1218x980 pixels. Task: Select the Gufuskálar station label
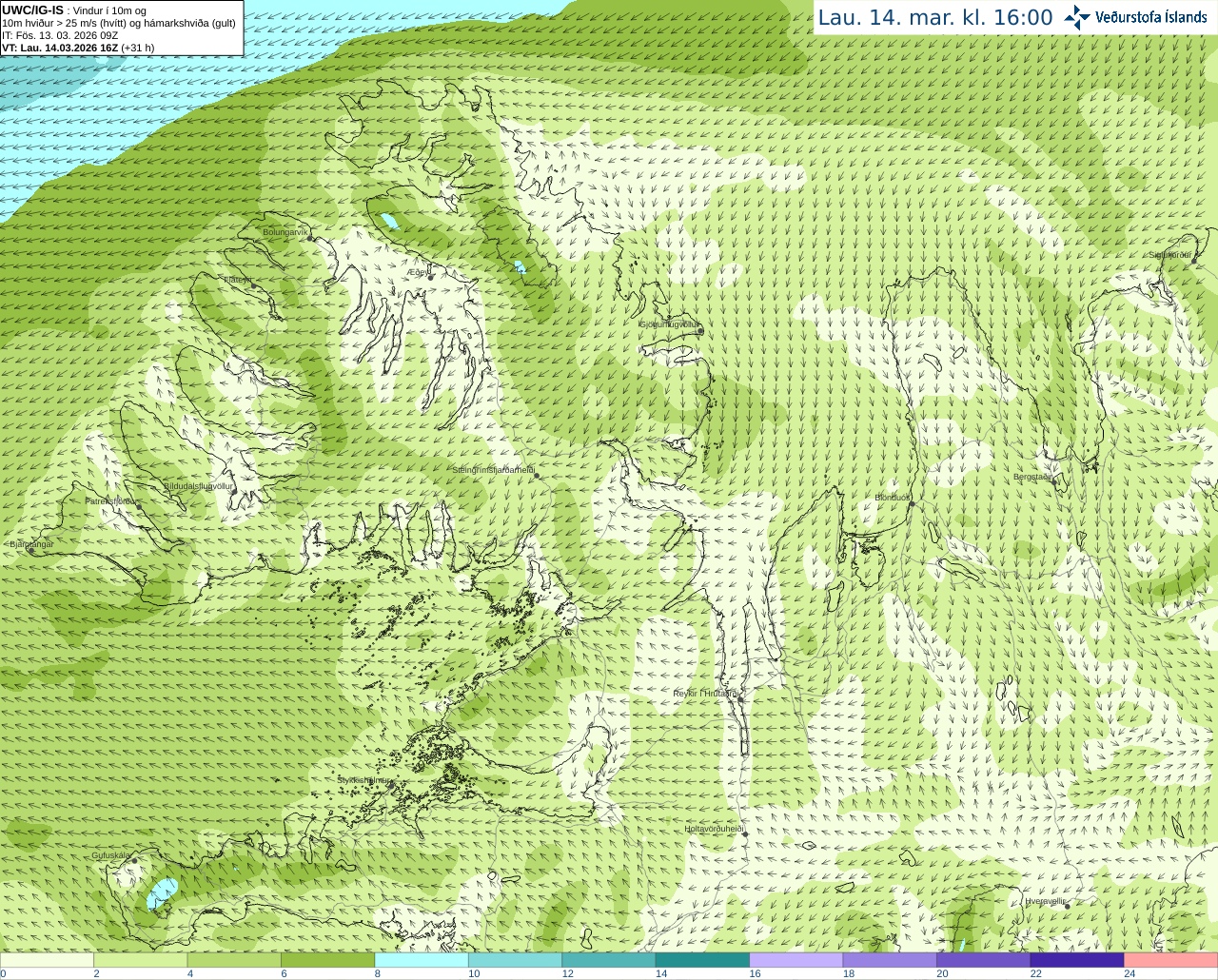click(x=110, y=855)
